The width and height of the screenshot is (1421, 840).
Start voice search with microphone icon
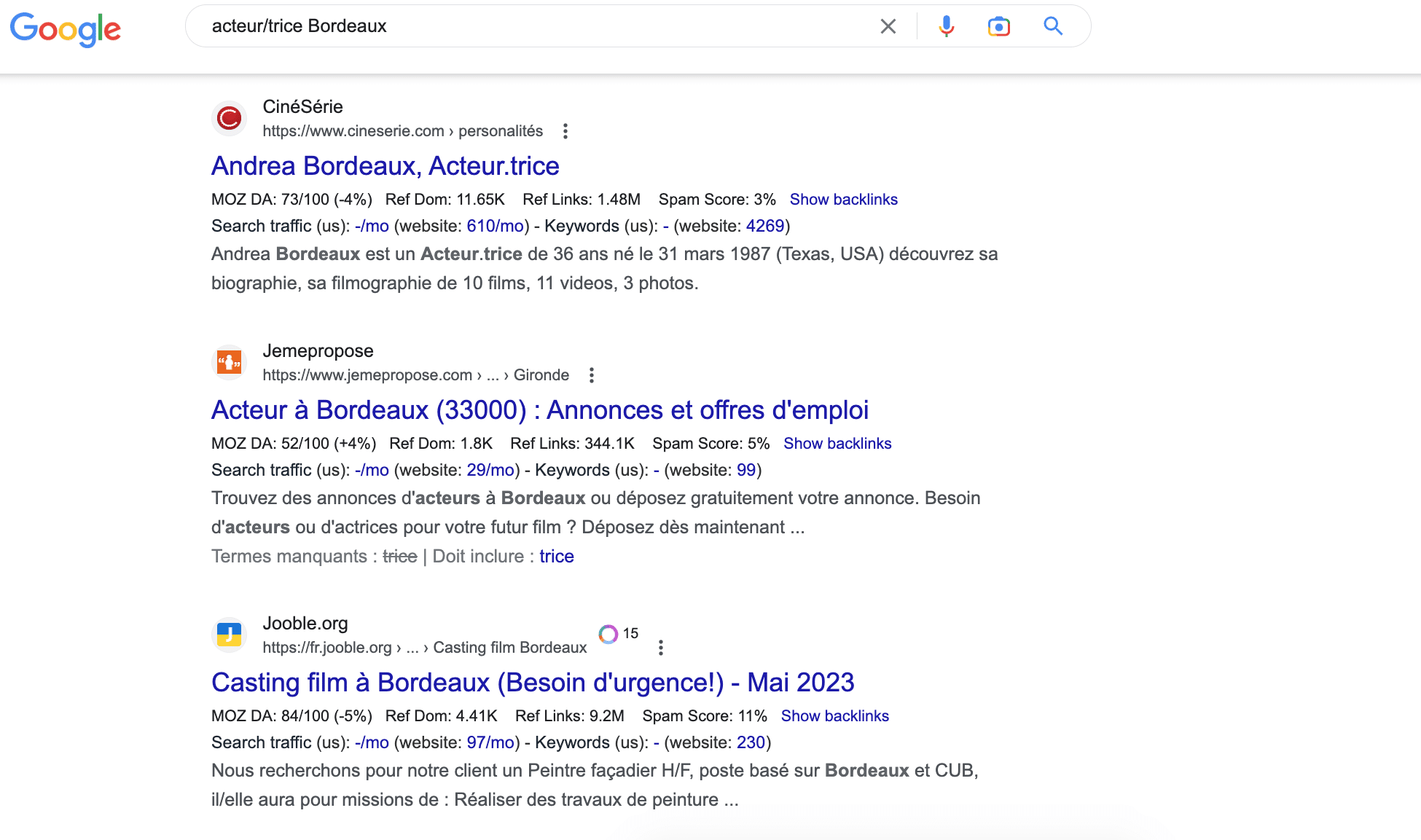[x=946, y=26]
